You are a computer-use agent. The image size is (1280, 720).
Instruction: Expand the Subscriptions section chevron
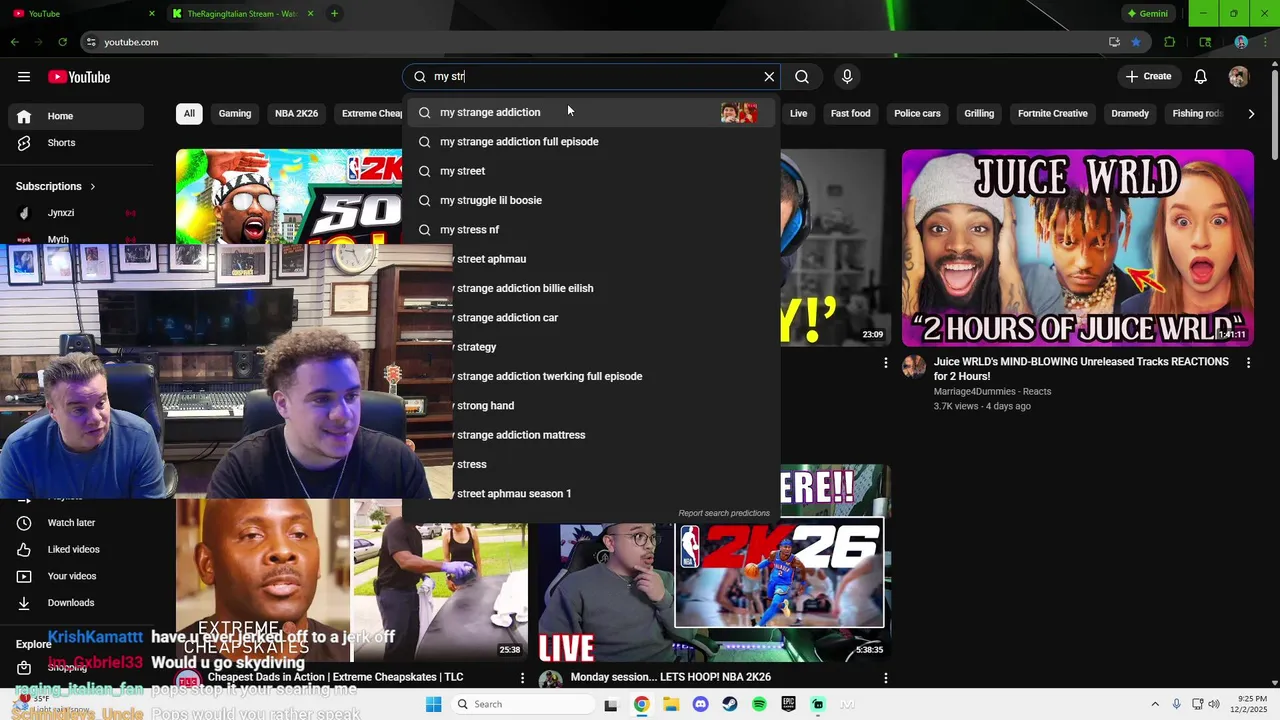point(93,186)
